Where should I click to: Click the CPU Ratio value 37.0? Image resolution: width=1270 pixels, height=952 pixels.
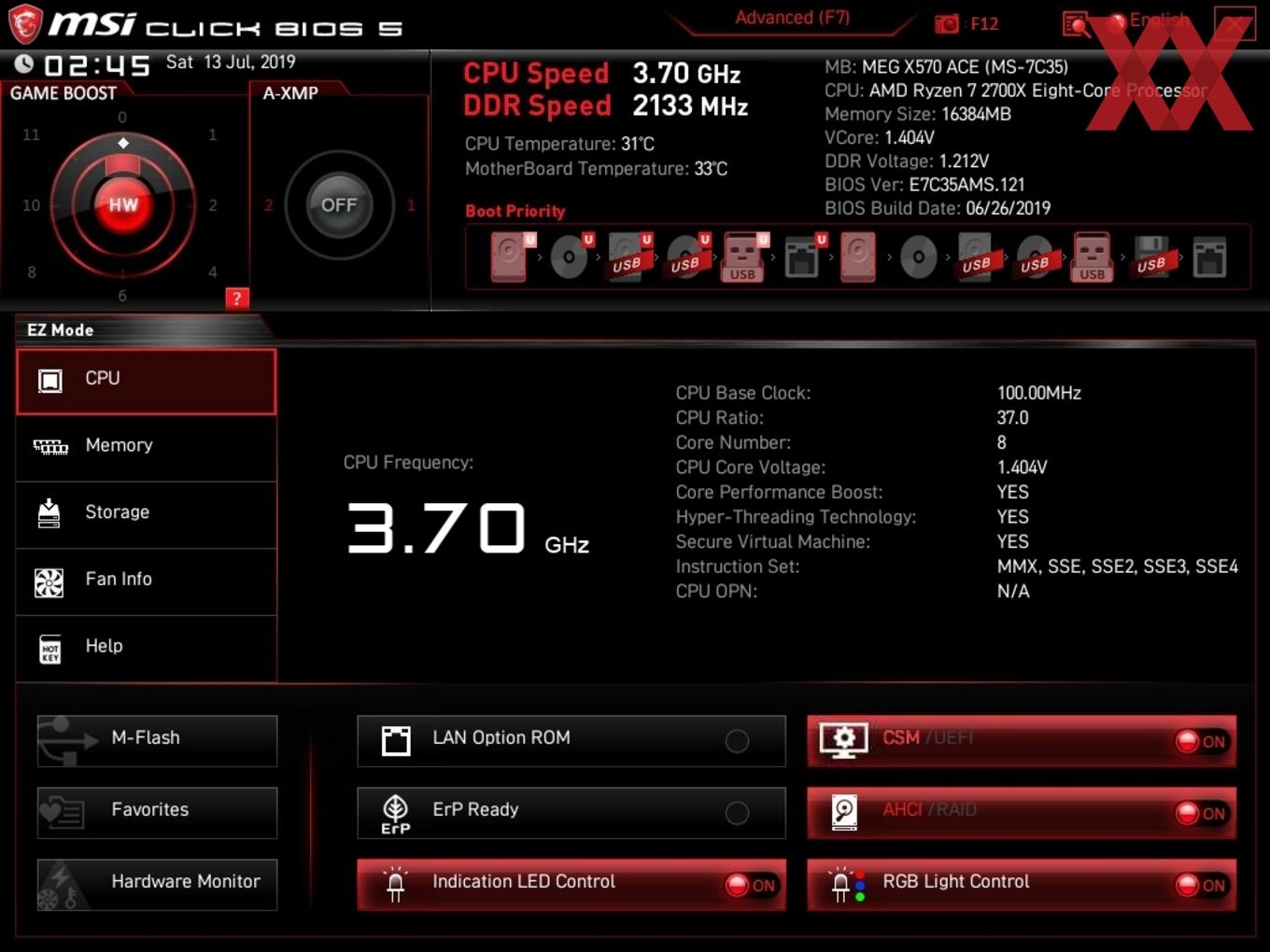1013,418
